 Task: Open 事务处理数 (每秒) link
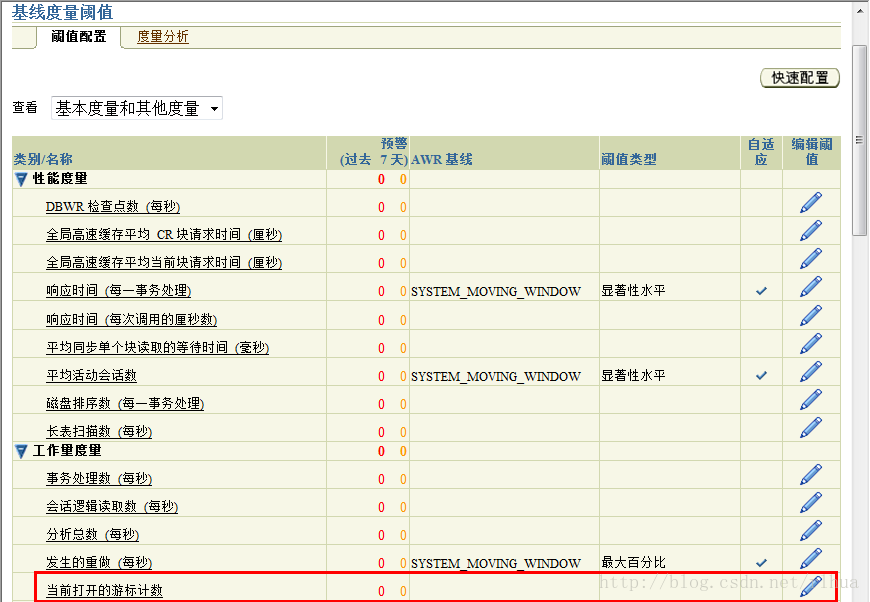pos(99,479)
